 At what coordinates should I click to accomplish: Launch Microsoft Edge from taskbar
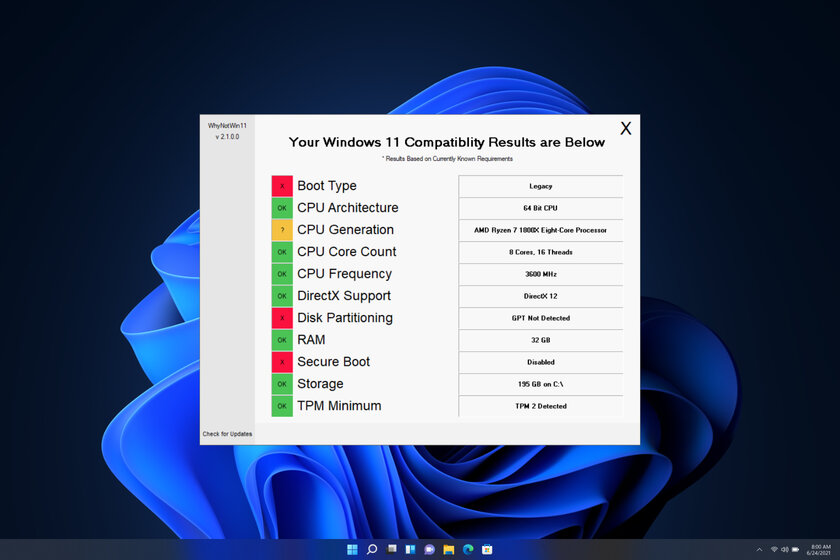point(468,549)
